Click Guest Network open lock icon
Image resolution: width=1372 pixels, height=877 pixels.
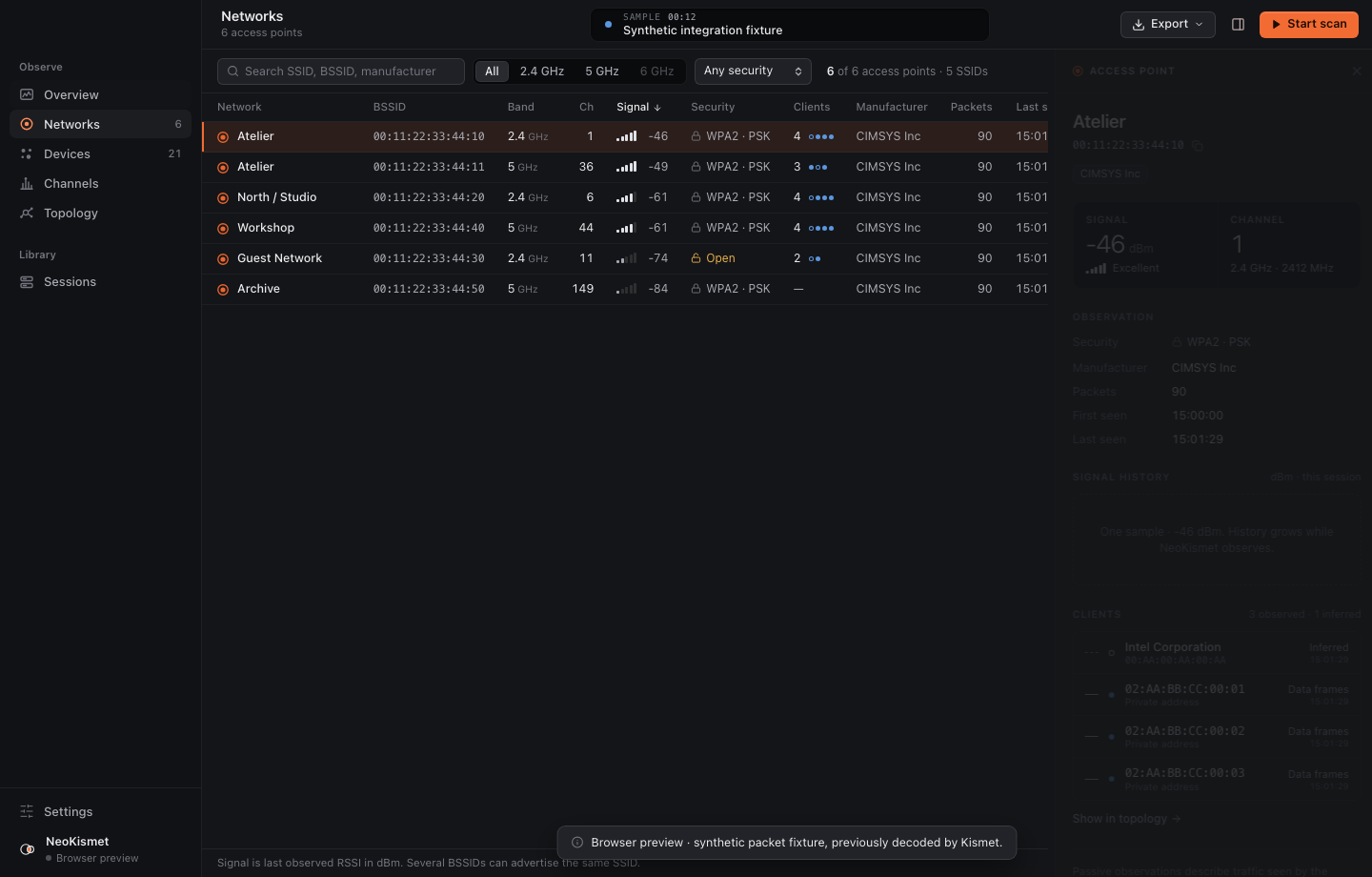[696, 258]
